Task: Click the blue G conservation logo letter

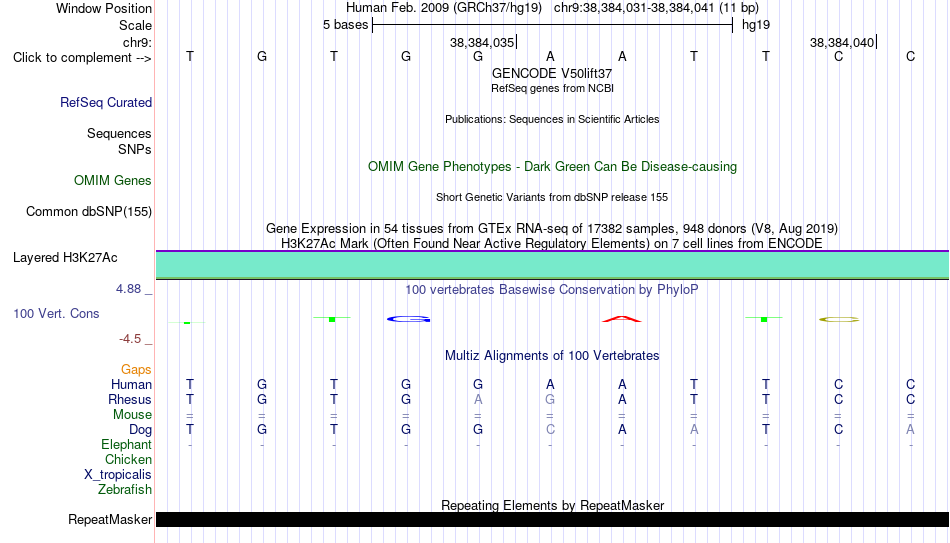Action: click(x=409, y=319)
